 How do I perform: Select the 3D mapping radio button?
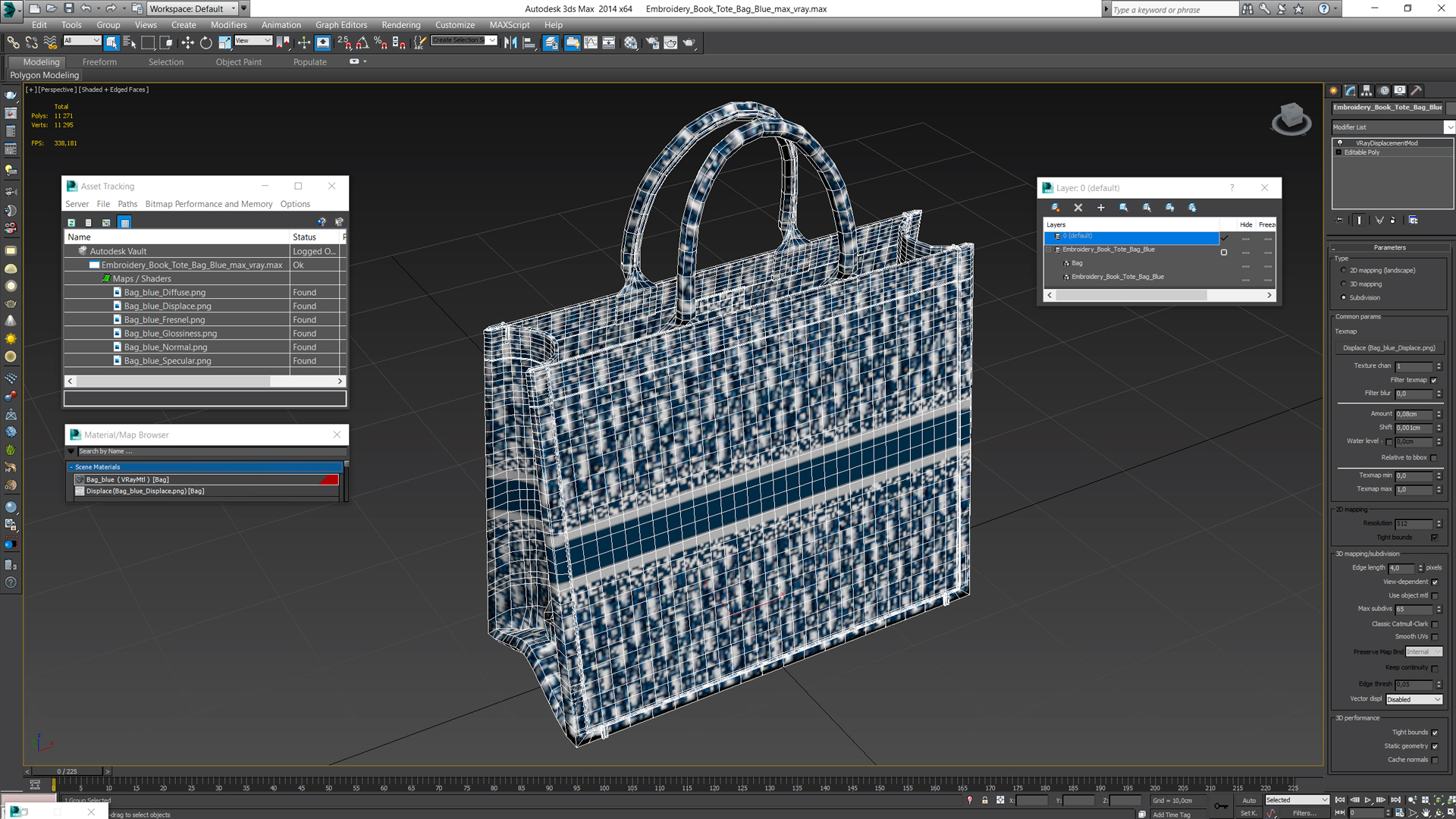[x=1344, y=284]
